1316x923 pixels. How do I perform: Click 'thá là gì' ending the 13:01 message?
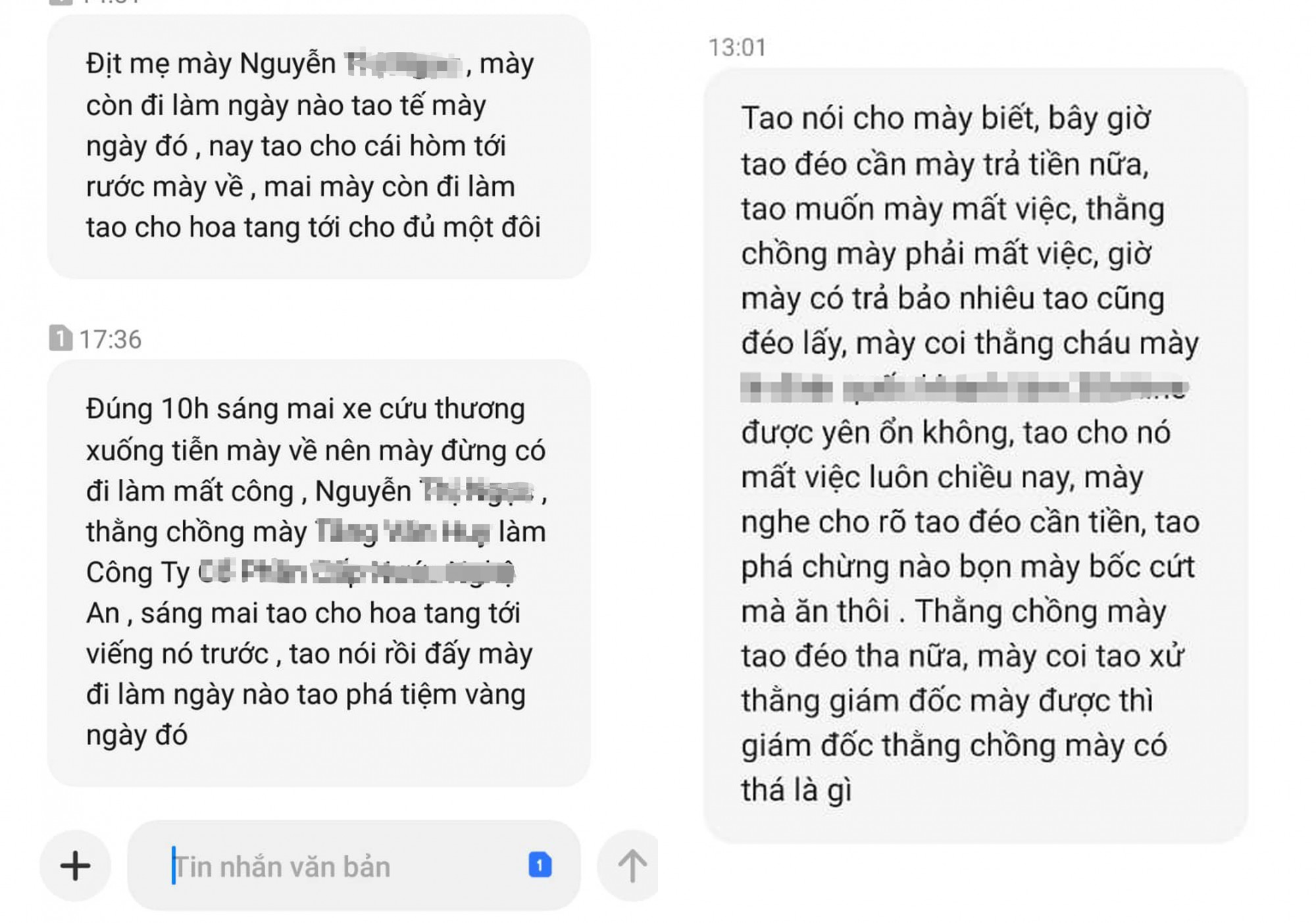[796, 790]
